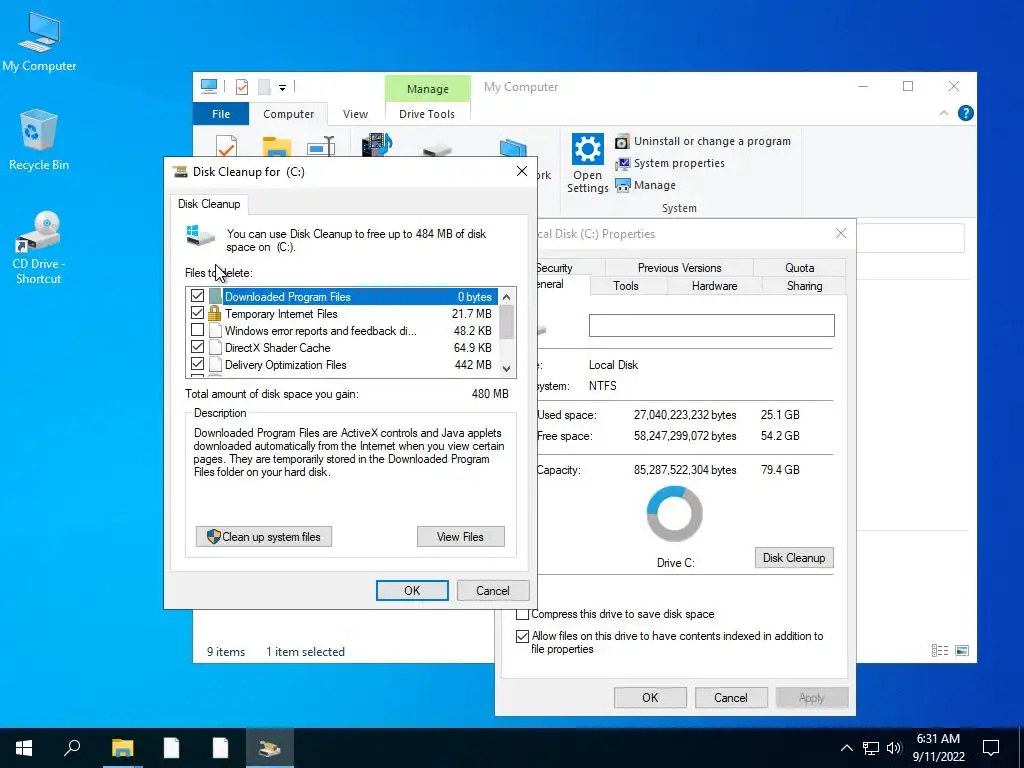Enable Compress this drive to save disk space
This screenshot has width=1024, height=768.
click(522, 615)
